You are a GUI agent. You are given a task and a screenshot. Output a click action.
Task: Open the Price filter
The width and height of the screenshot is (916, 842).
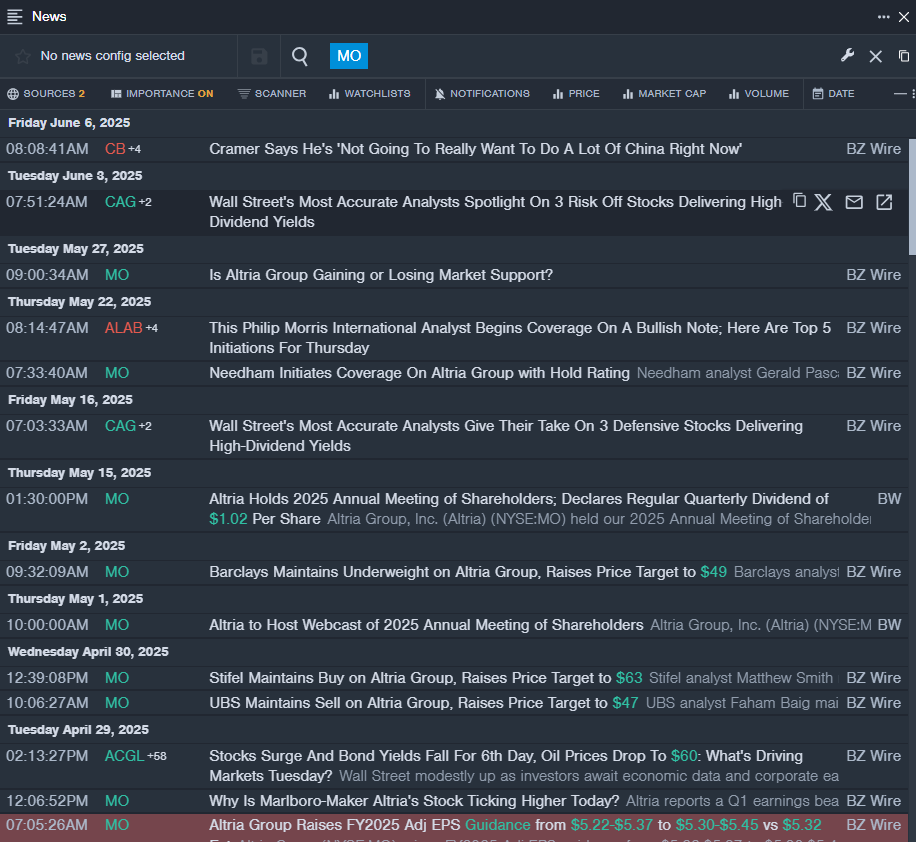pos(576,93)
